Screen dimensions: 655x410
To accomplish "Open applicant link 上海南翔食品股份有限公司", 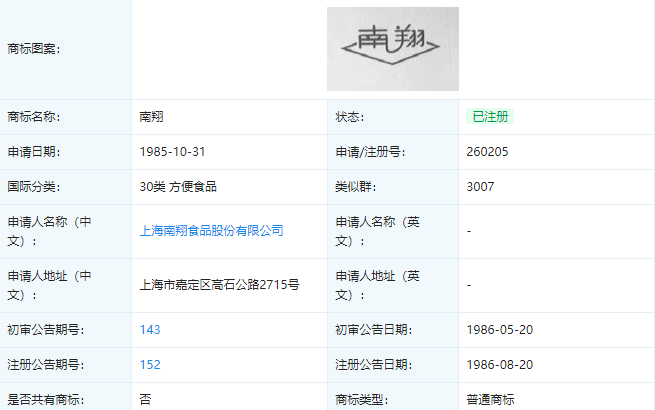I will pyautogui.click(x=211, y=231).
